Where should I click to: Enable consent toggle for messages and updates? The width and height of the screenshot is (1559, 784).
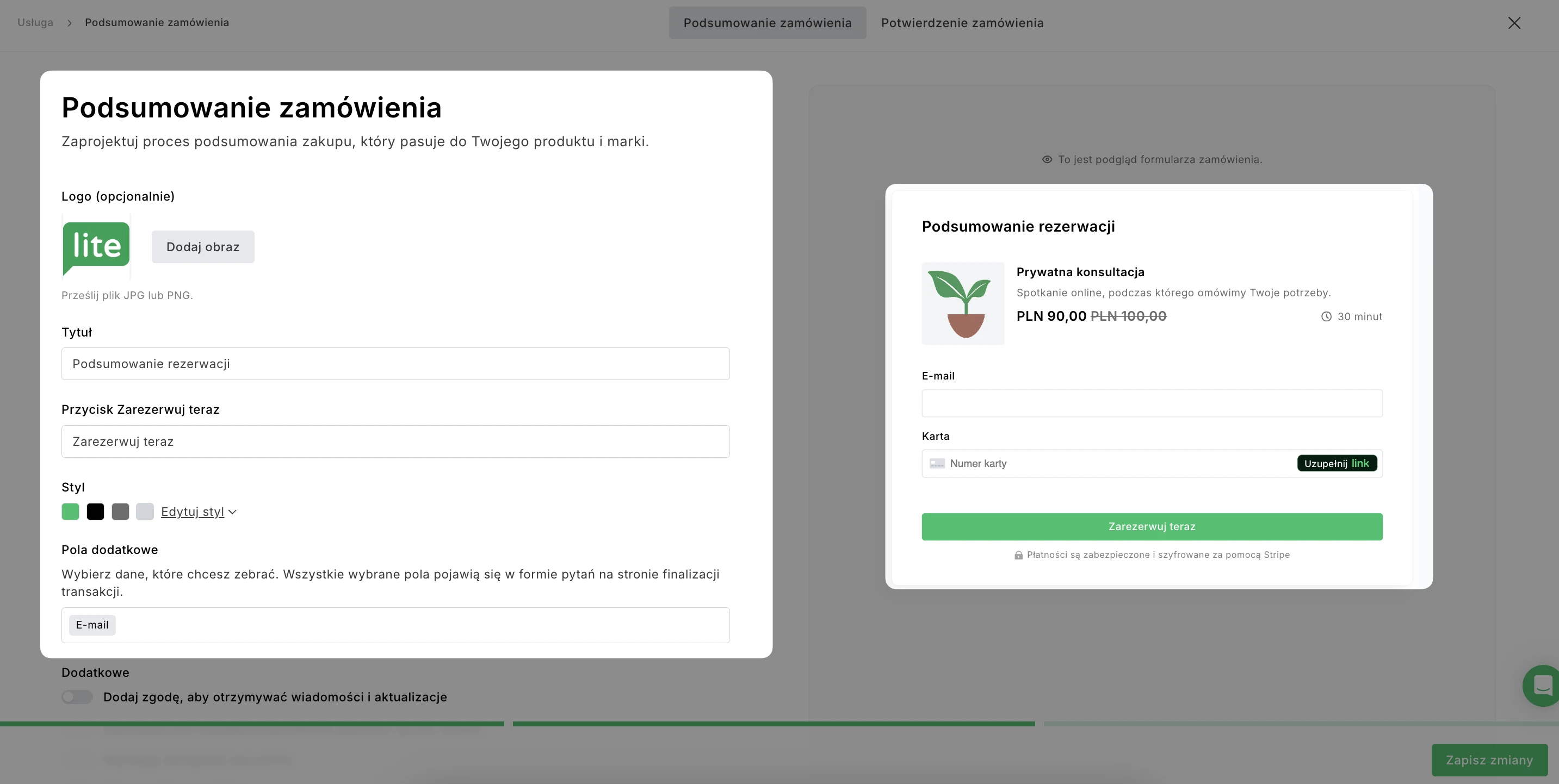point(77,697)
